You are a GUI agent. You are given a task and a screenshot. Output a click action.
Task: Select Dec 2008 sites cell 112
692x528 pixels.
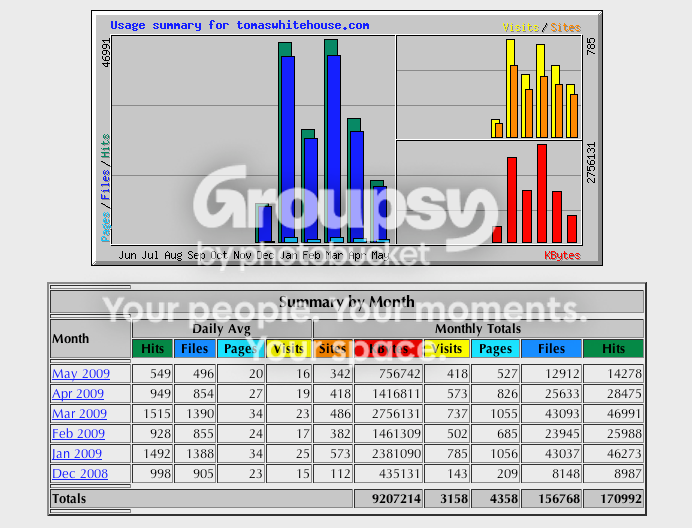point(333,474)
